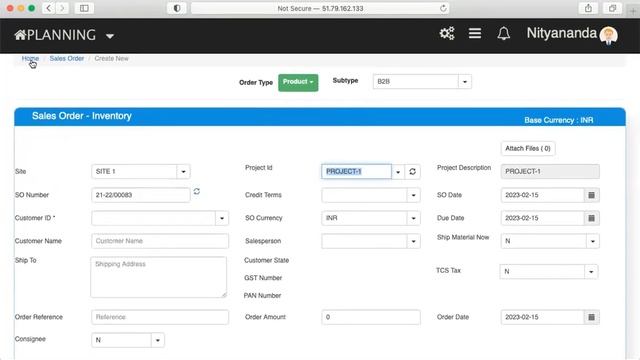640x360 pixels.
Task: Click the Create New breadcrumb text
Action: (111, 58)
